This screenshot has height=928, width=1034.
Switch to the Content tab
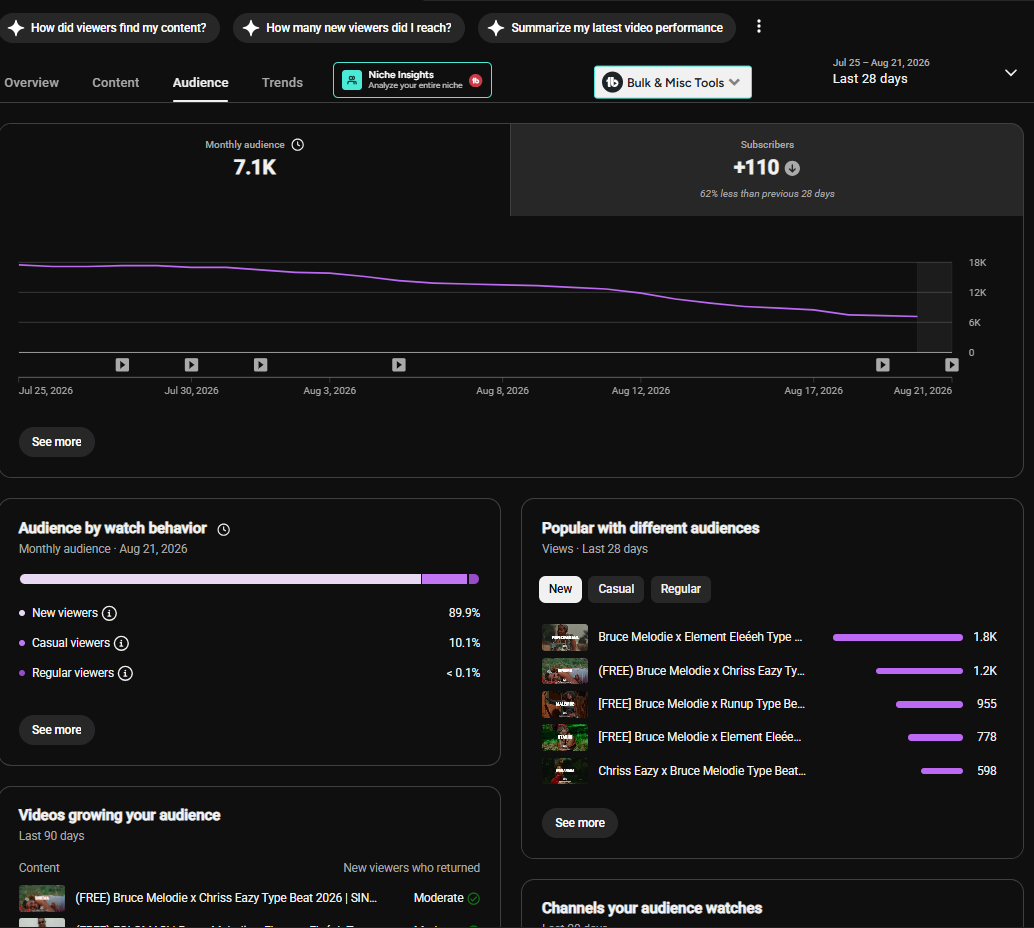tap(115, 82)
